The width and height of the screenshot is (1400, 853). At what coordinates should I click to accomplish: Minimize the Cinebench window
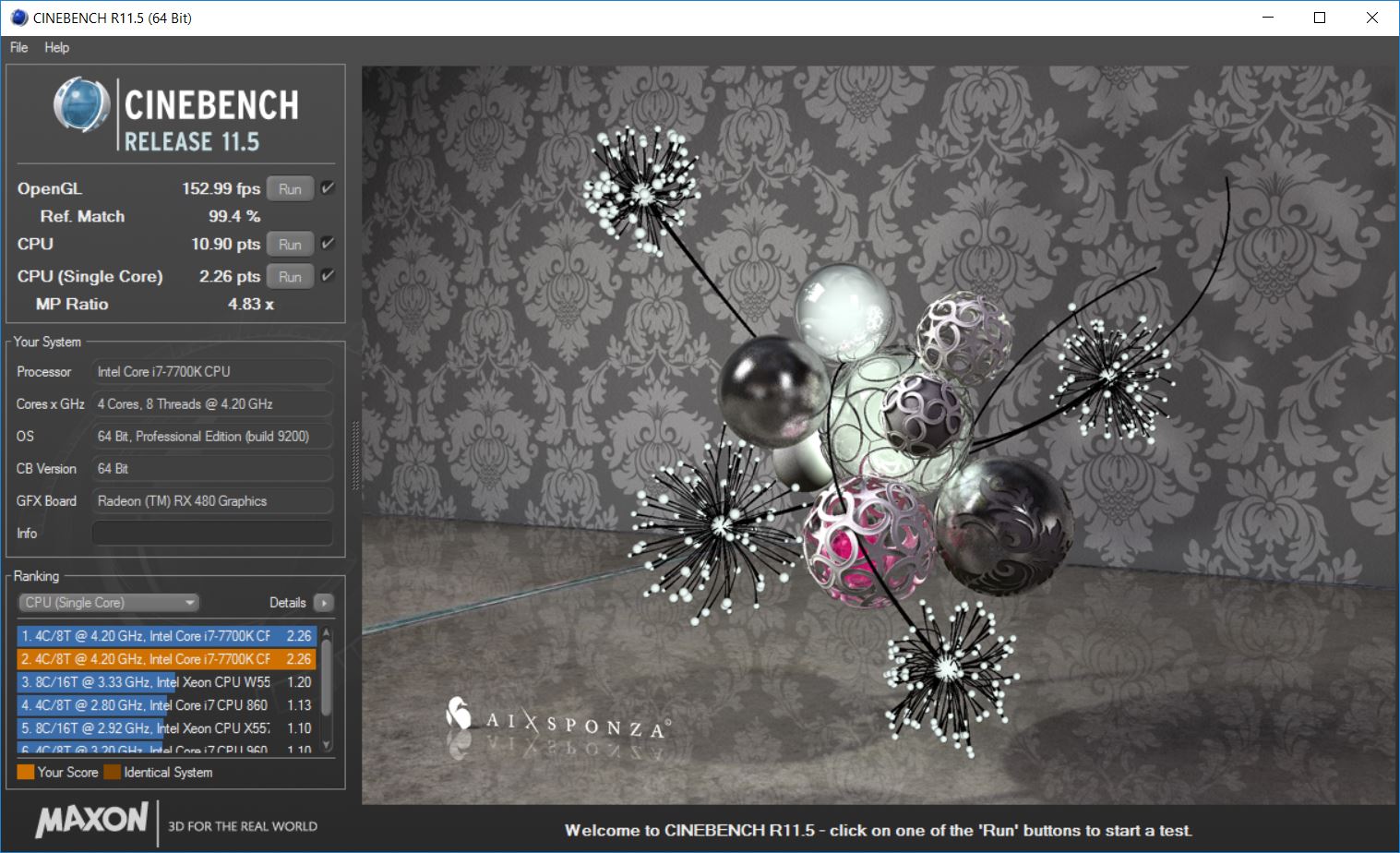[1268, 18]
